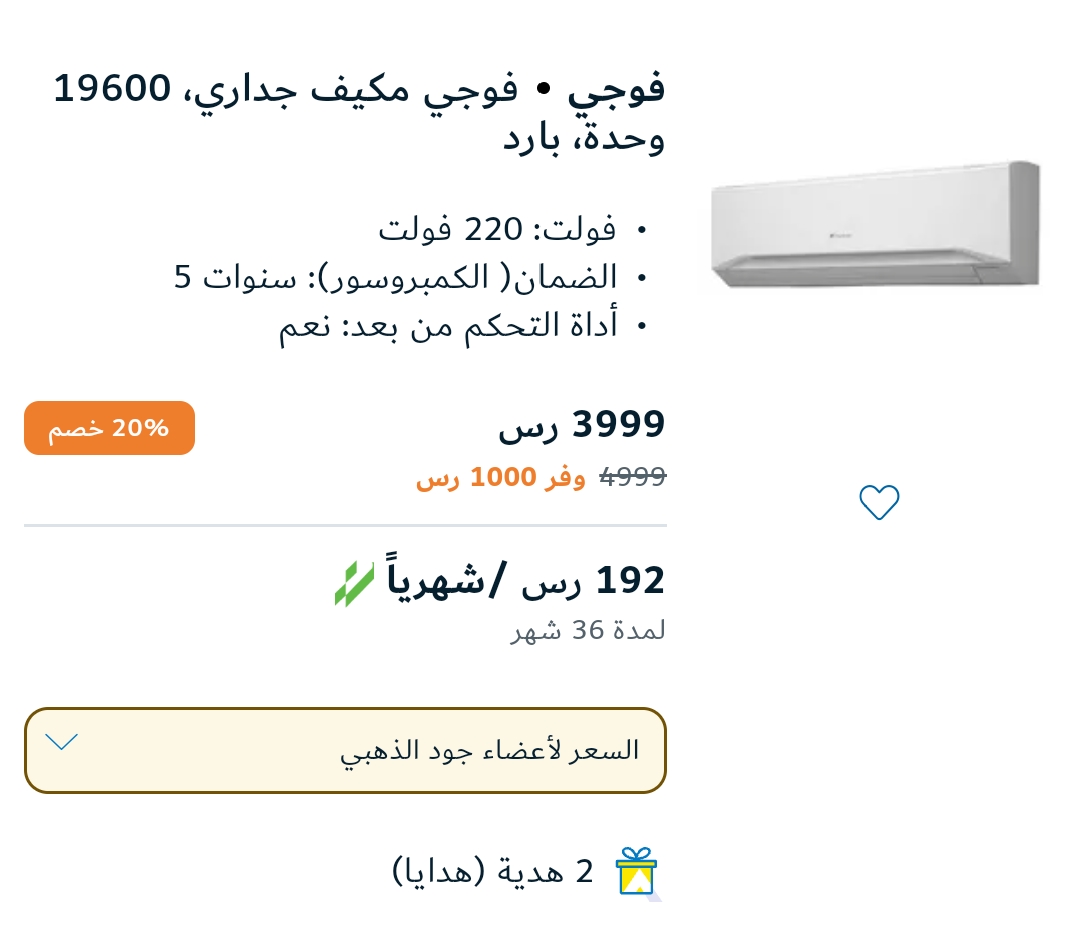Viewport: 1080px width, 936px height.
Task: Click the second line of product title
Action: (x=584, y=138)
